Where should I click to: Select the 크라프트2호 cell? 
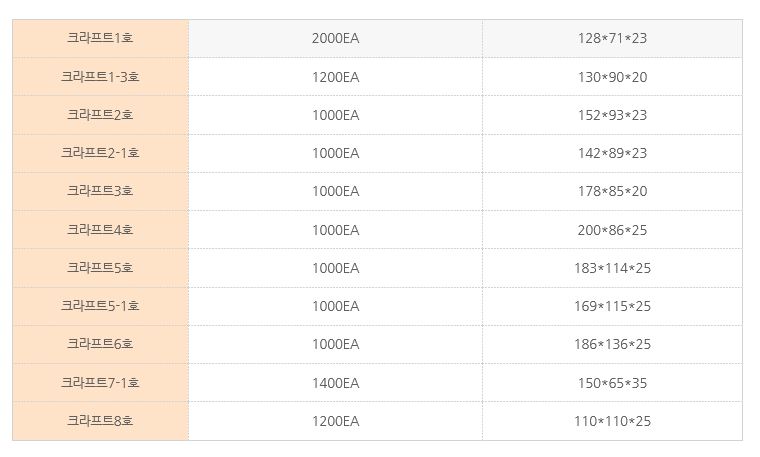pyautogui.click(x=100, y=115)
